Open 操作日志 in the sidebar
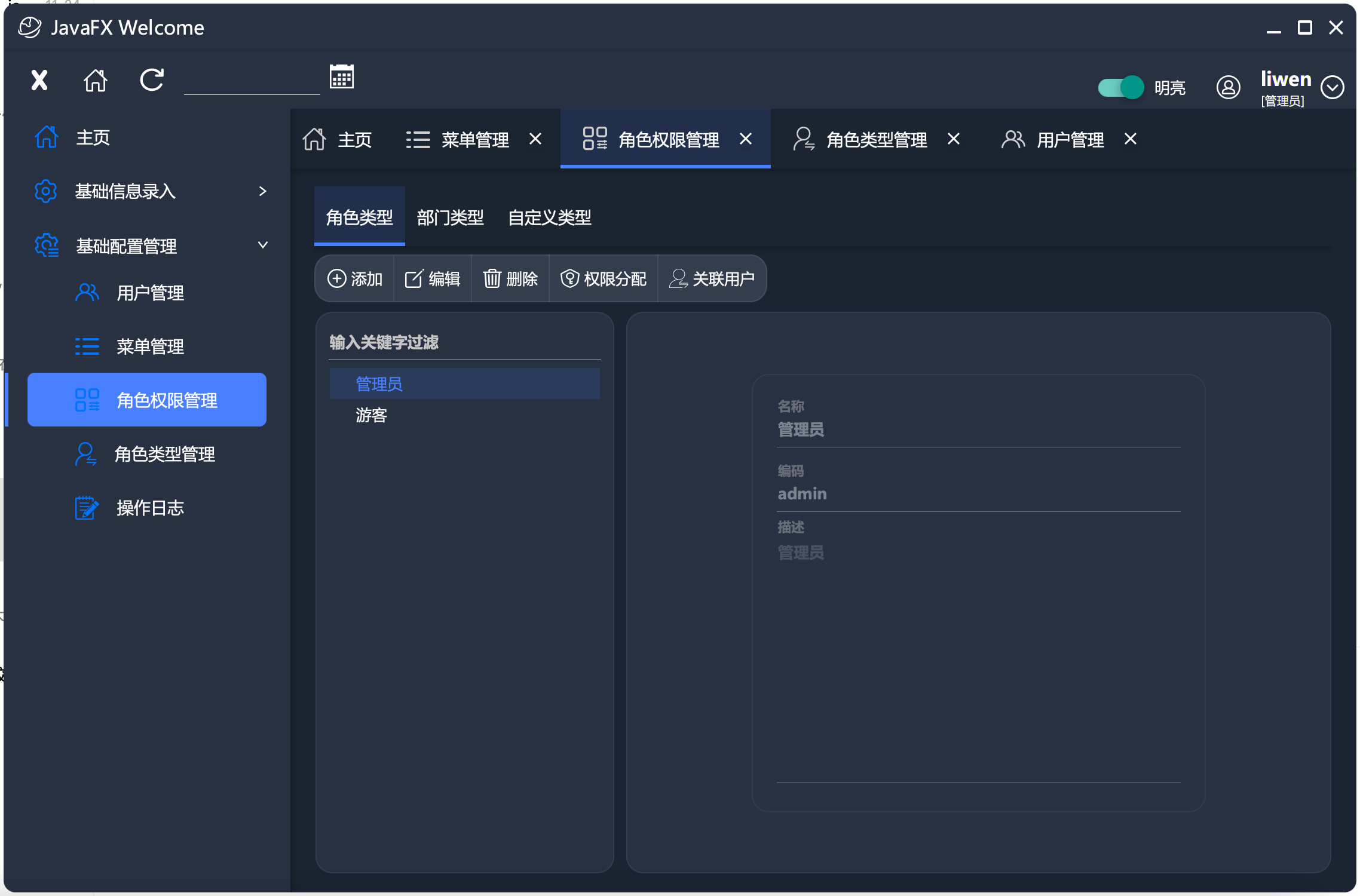 [149, 508]
